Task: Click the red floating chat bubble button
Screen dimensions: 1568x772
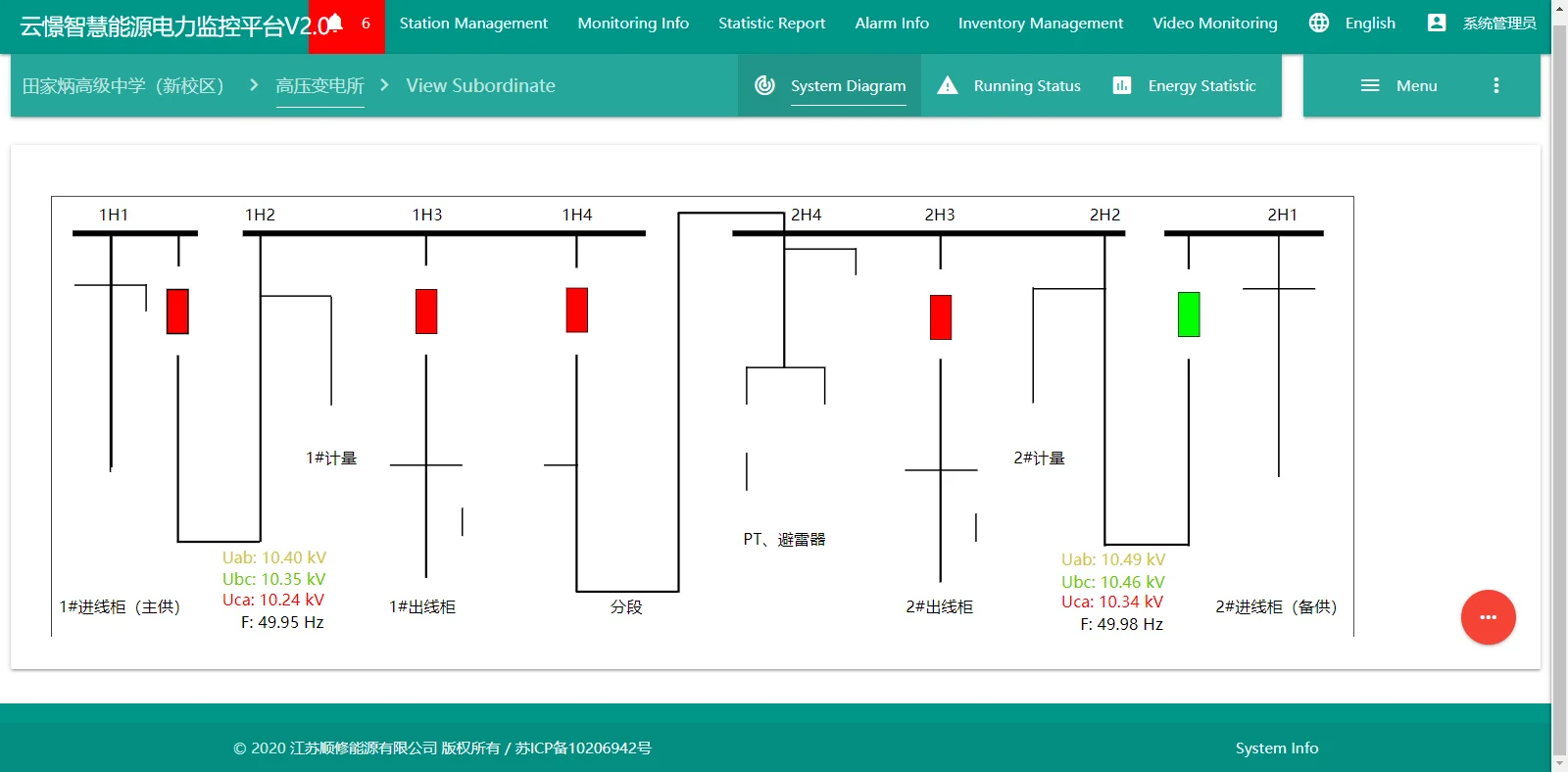Action: coord(1488,617)
